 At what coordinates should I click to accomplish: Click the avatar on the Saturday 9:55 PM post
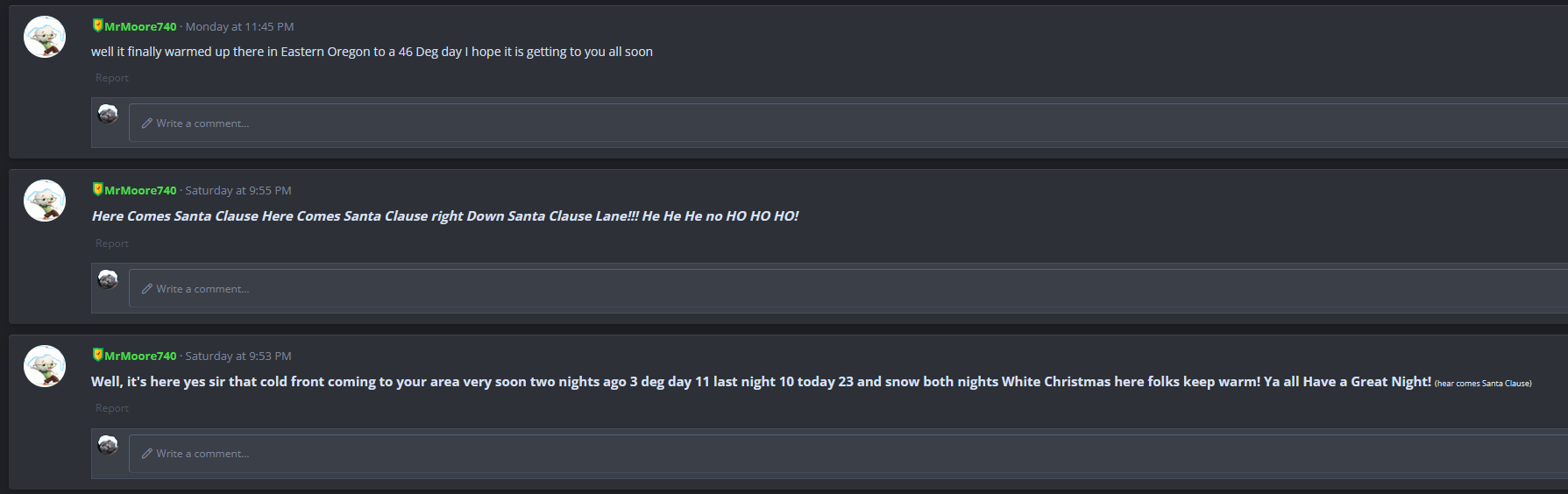tap(45, 201)
